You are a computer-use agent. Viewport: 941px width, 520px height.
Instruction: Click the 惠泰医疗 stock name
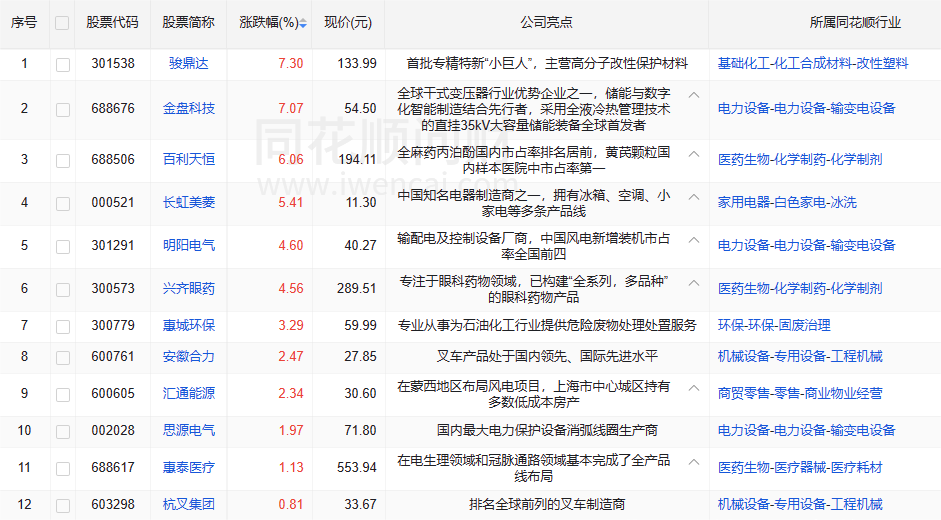188,467
